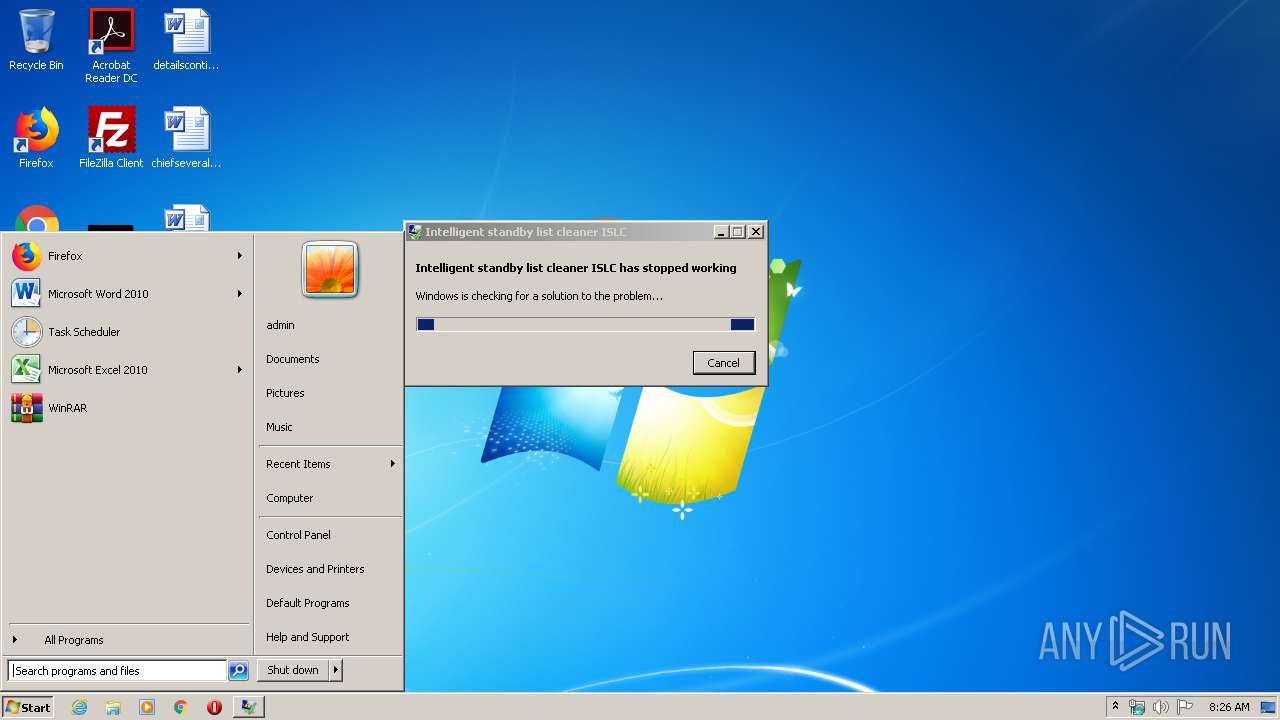
Task: Show hidden tray icons arrow
Action: [x=1115, y=707]
